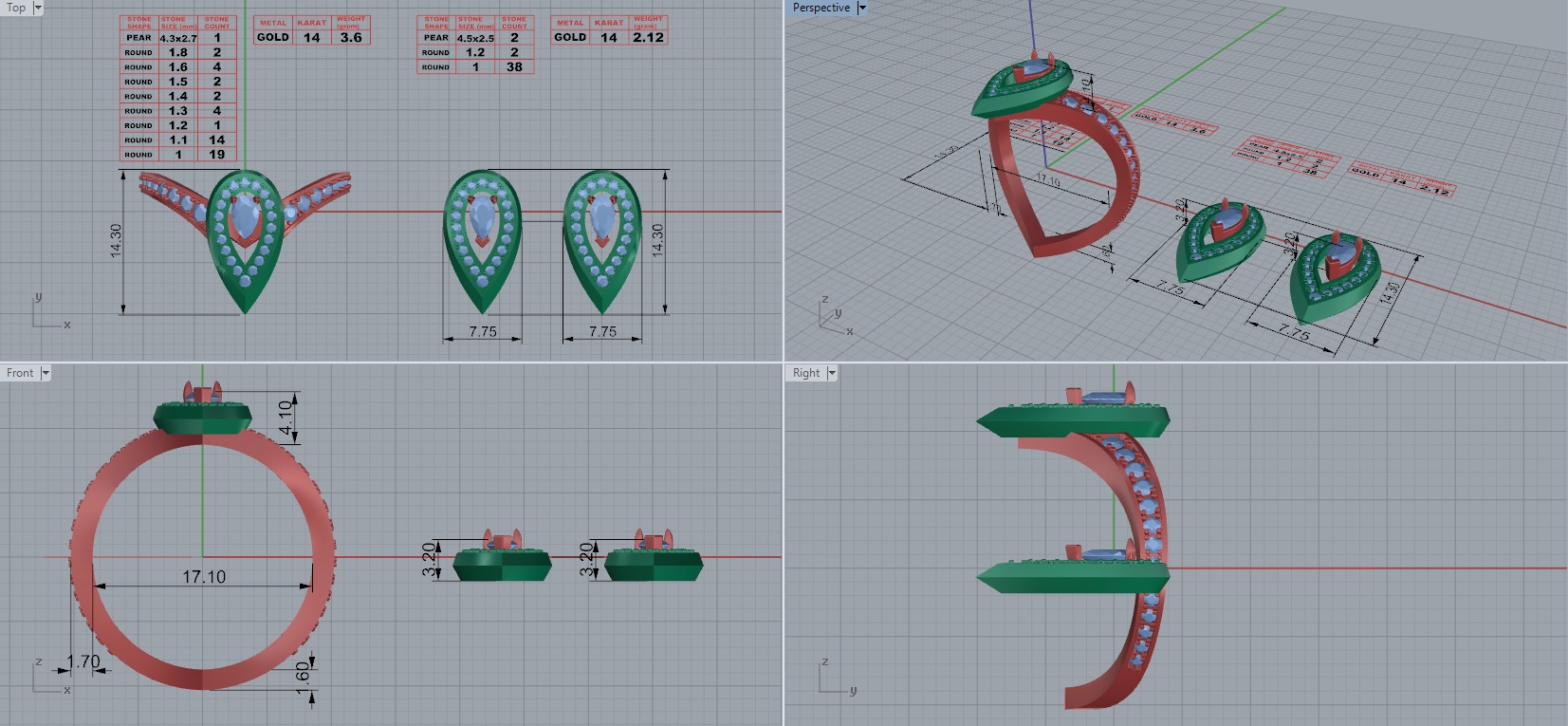Click the 4.5x2.5 pear stone size cell

[x=475, y=38]
